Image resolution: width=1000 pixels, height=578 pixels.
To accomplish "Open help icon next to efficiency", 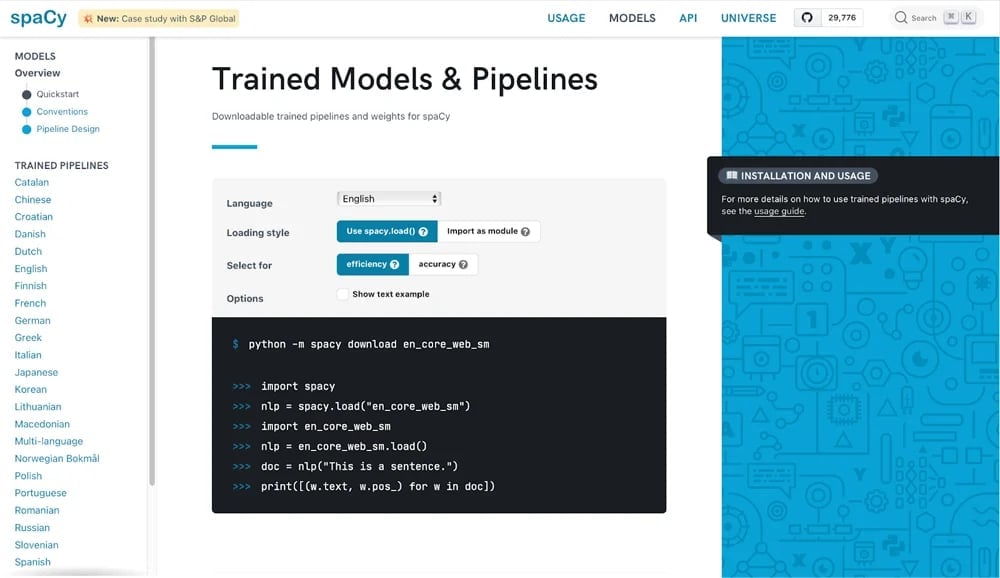I will [x=394, y=265].
